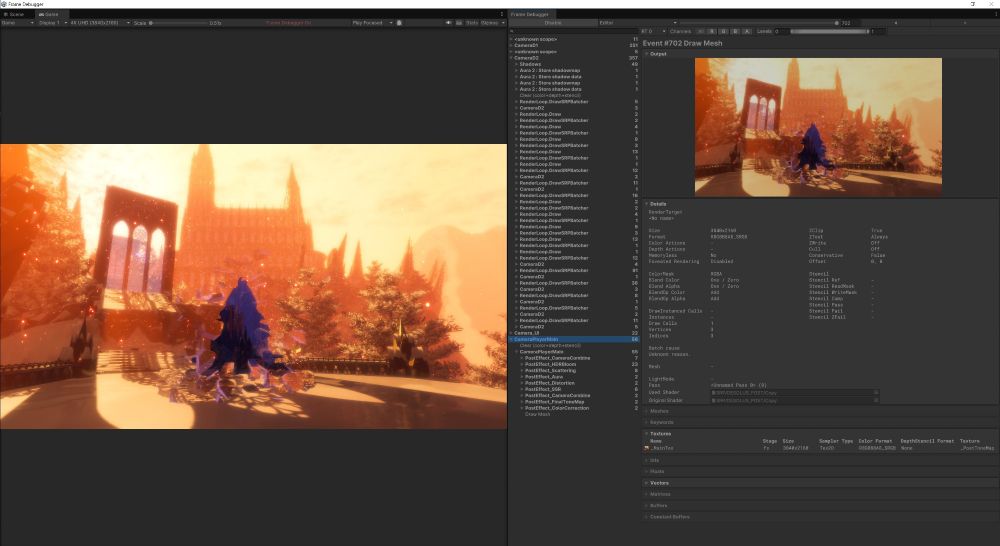Screen dimensions: 1000x546
Task: Select the Frame Debugger tab
Action: point(530,15)
